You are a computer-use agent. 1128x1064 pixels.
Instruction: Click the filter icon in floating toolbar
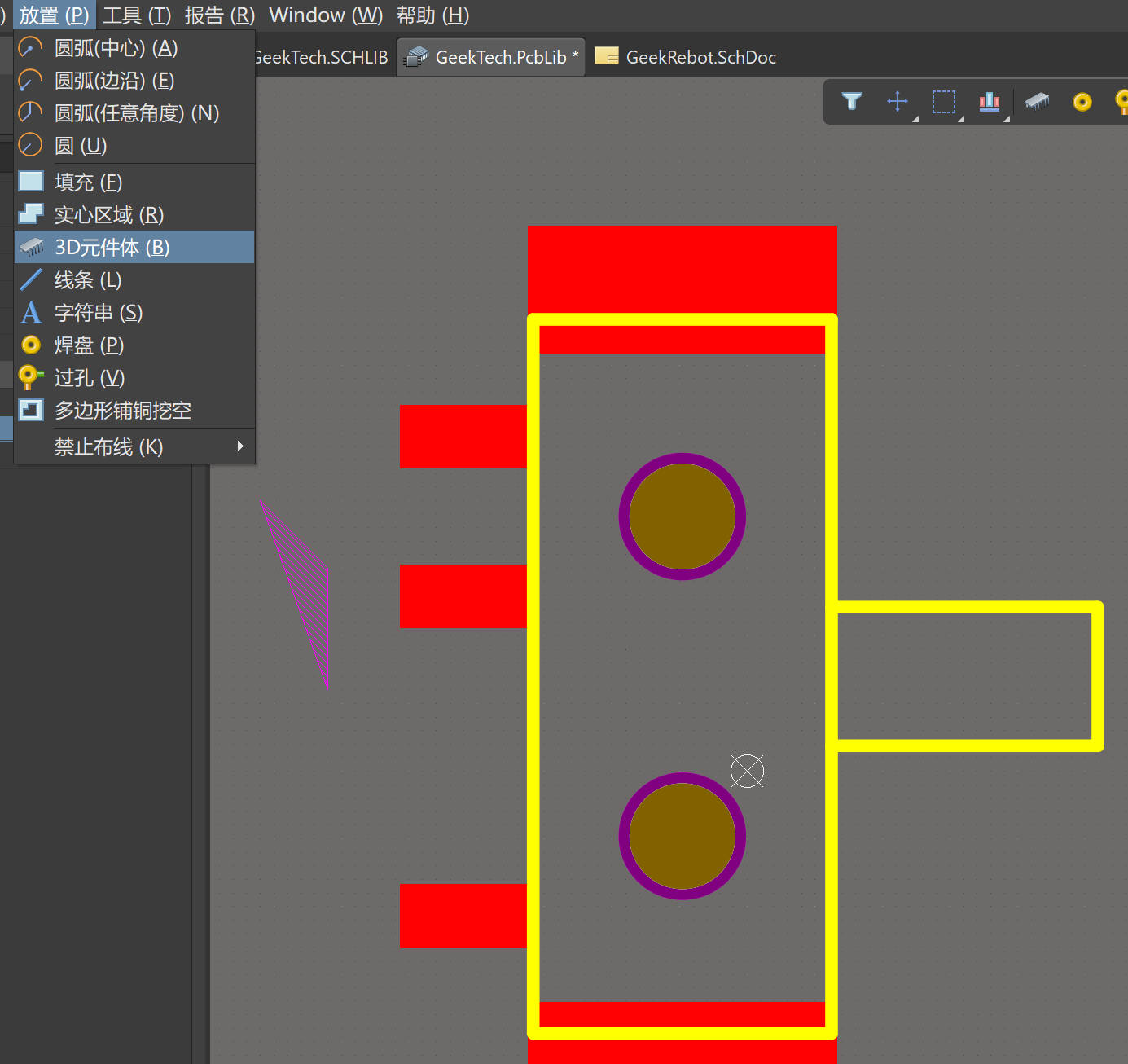tap(852, 101)
